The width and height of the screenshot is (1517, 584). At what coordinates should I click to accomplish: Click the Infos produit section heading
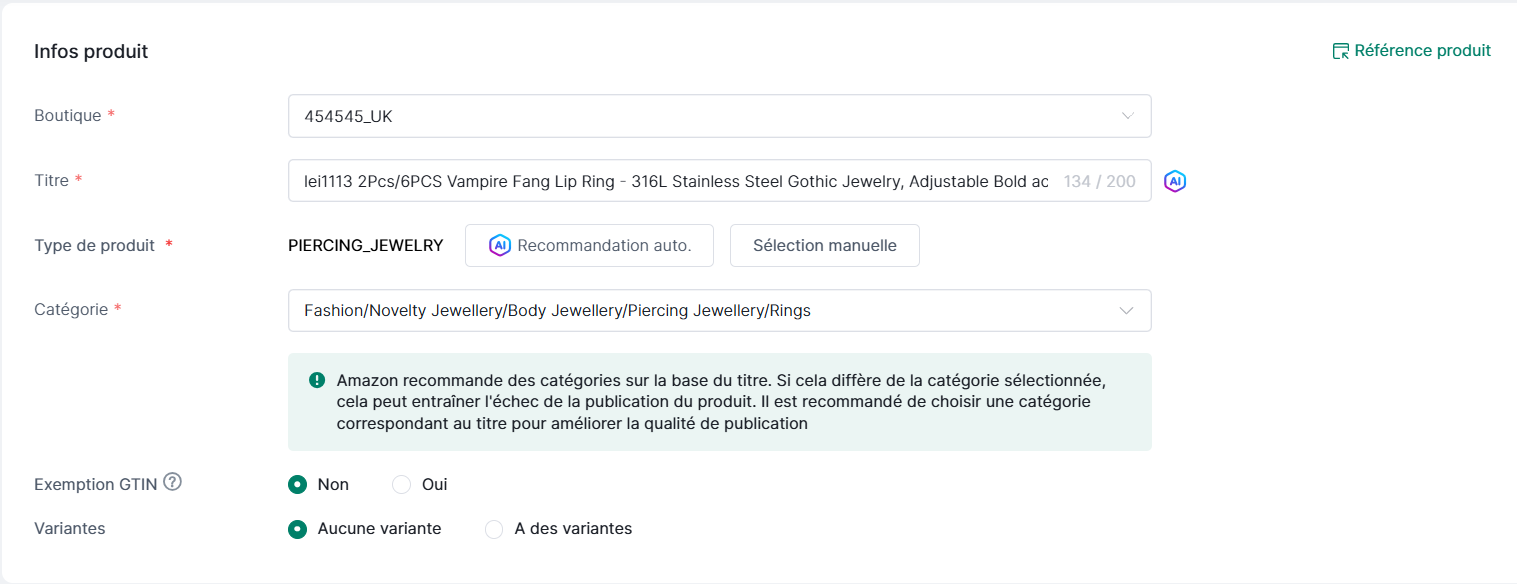91,52
